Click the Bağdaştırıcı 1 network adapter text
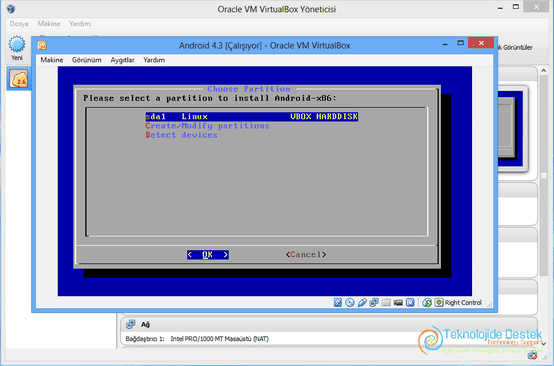This screenshot has width=554, height=366. tap(197, 339)
